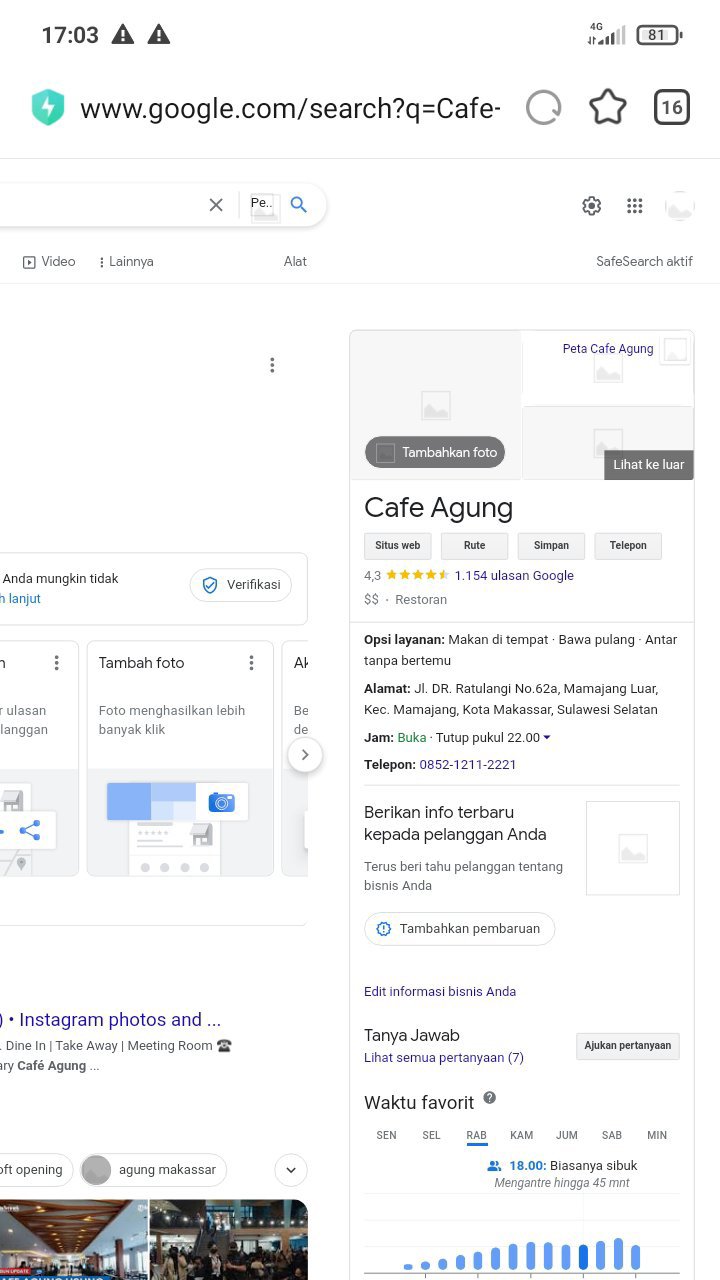Image resolution: width=720 pixels, height=1280 pixels.
Task: Click the blue search magnifier icon
Action: coord(298,205)
